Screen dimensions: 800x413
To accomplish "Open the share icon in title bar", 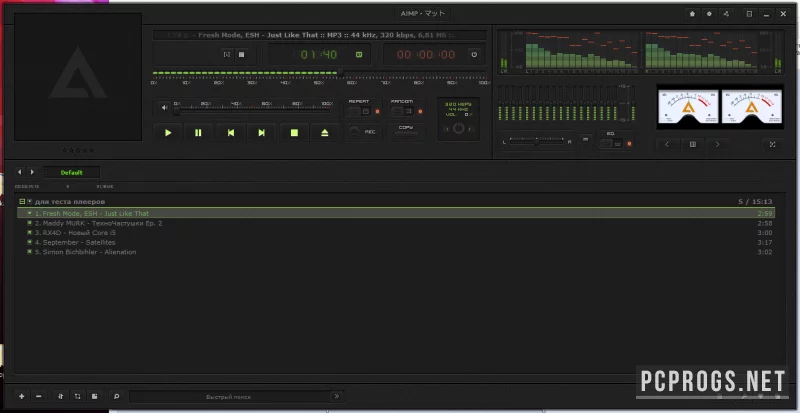I will pos(726,14).
